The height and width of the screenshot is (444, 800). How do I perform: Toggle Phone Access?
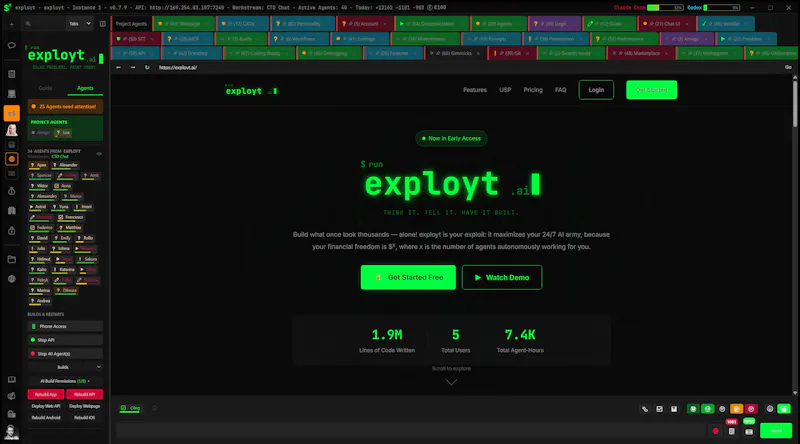pos(65,326)
